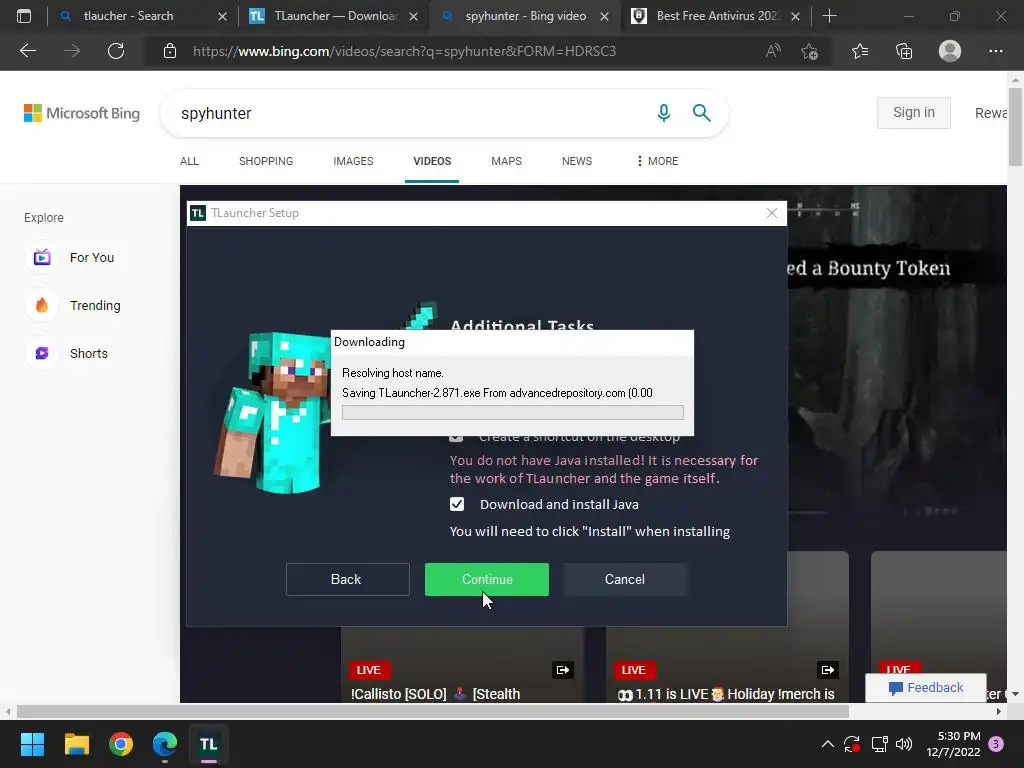Select the SHOPPING search category
The image size is (1024, 768).
click(x=266, y=161)
